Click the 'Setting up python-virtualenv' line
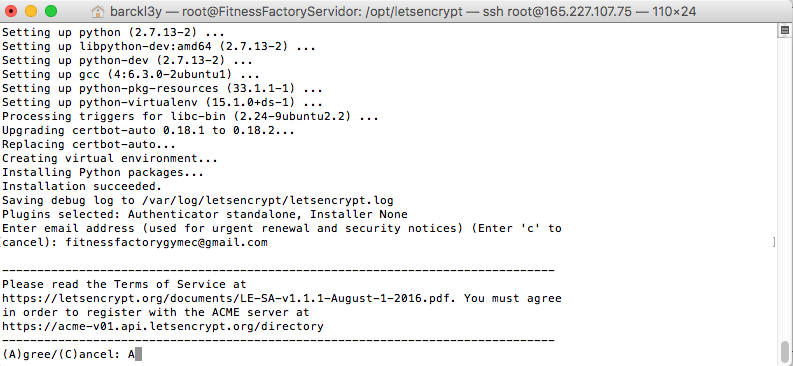Screen dimensions: 793x366 (x=163, y=102)
